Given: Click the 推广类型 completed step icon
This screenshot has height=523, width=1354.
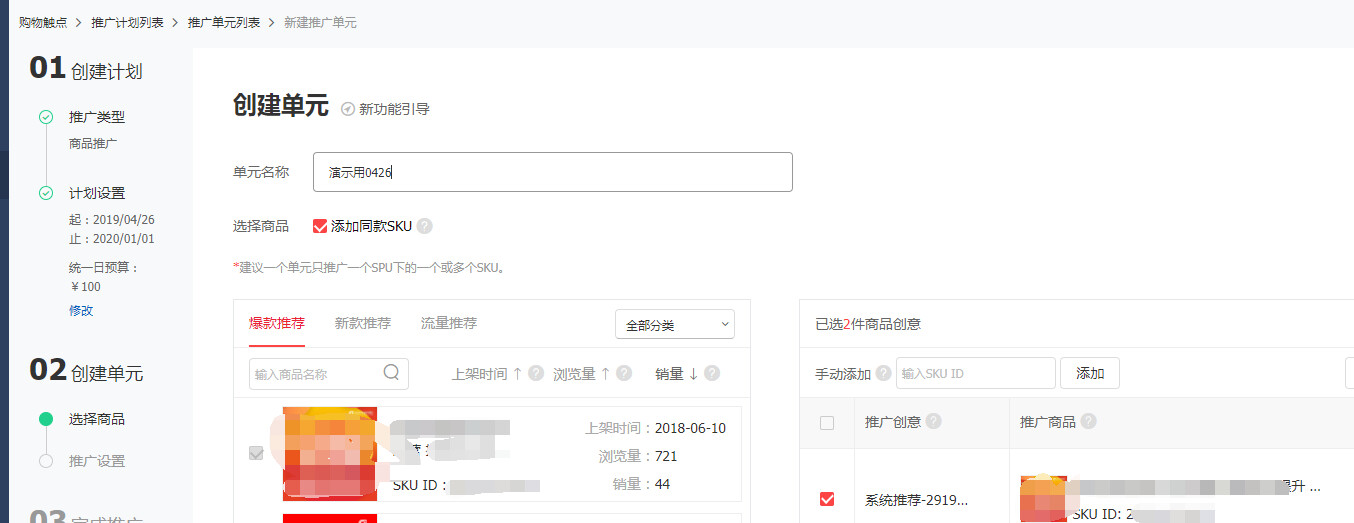Looking at the screenshot, I should coord(46,117).
